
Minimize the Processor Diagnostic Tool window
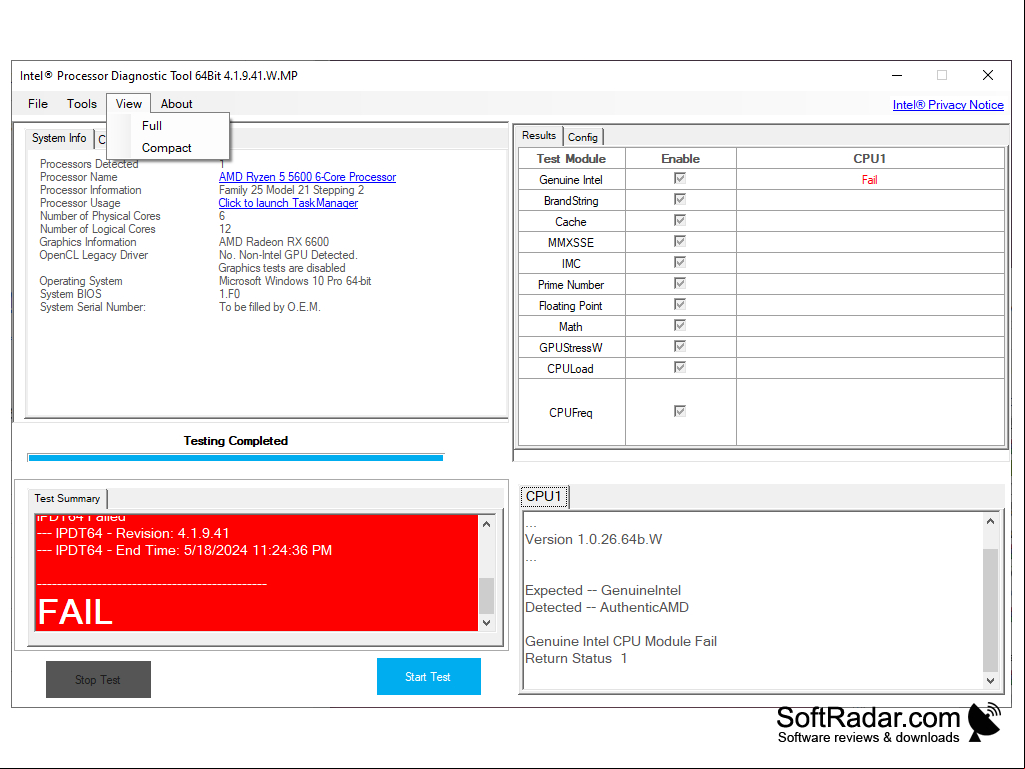point(897,75)
